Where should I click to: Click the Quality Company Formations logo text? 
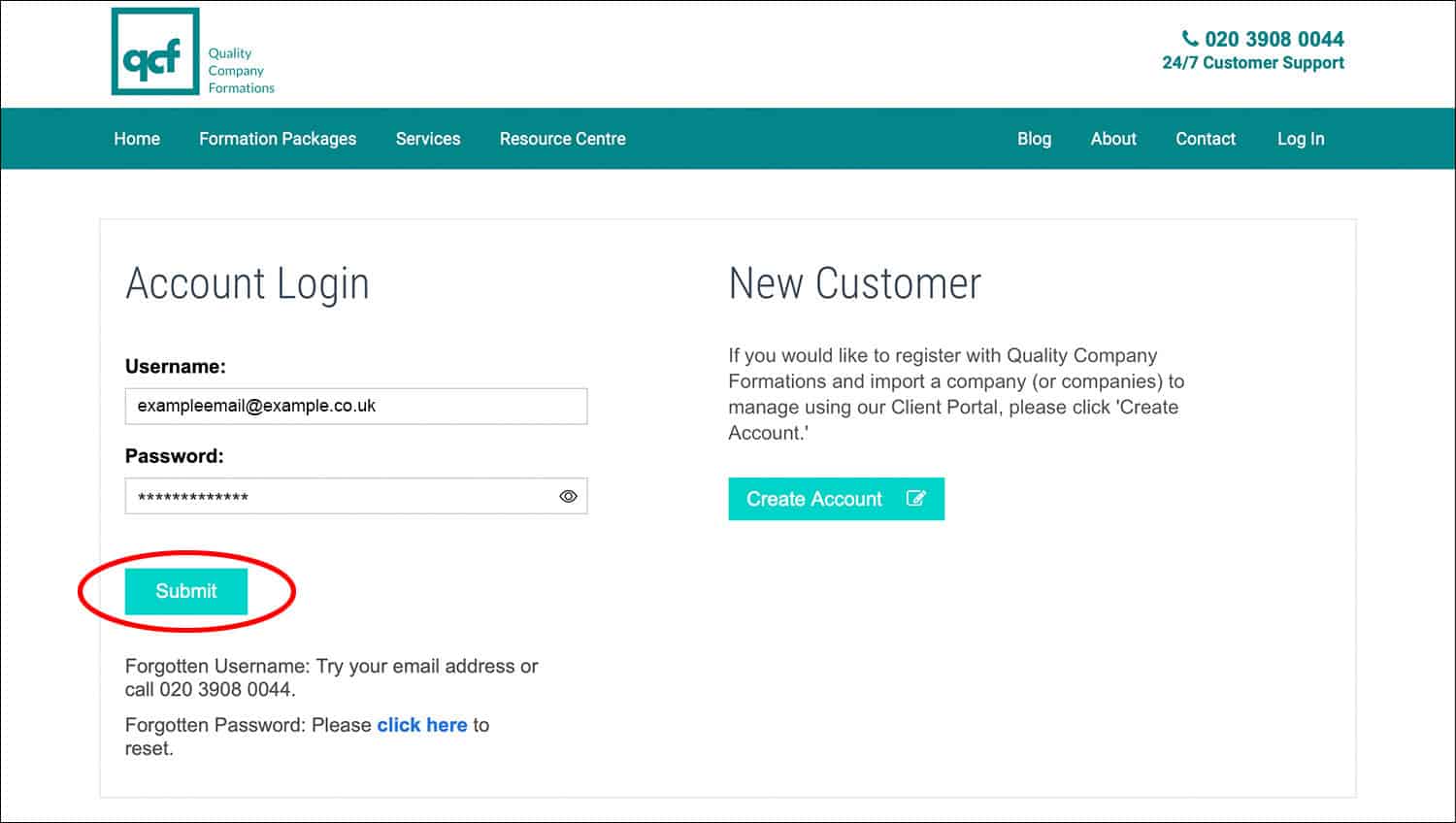241,71
